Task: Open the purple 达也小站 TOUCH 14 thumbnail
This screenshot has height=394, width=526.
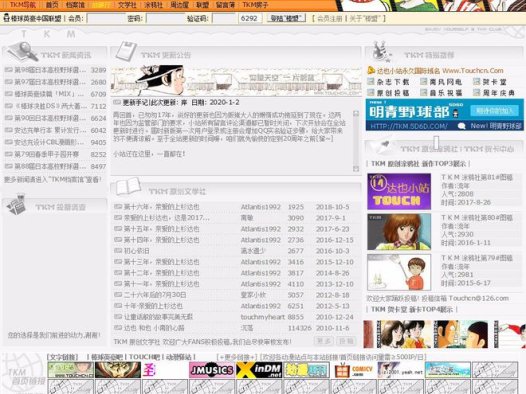Action: click(399, 191)
